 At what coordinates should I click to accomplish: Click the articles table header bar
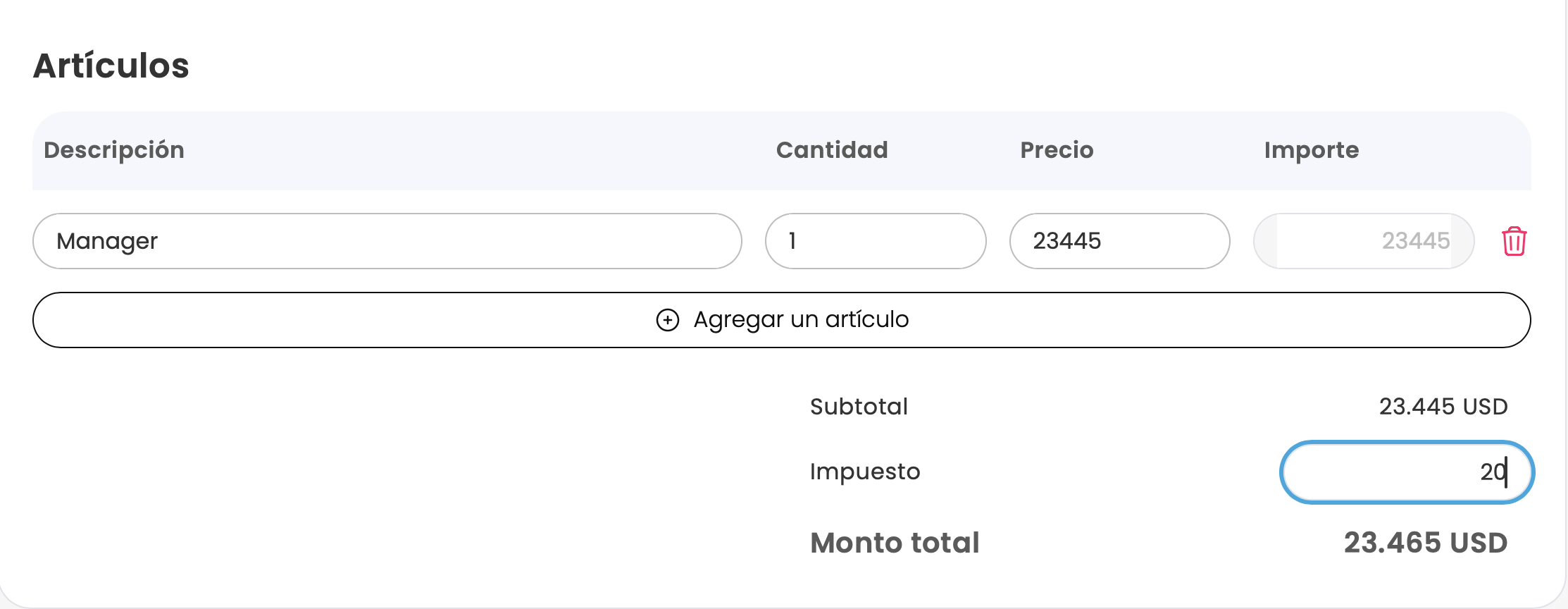coord(493,151)
